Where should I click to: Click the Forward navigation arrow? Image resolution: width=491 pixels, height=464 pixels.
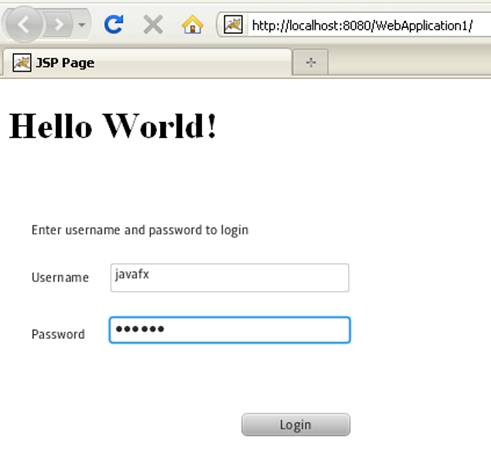pos(59,24)
